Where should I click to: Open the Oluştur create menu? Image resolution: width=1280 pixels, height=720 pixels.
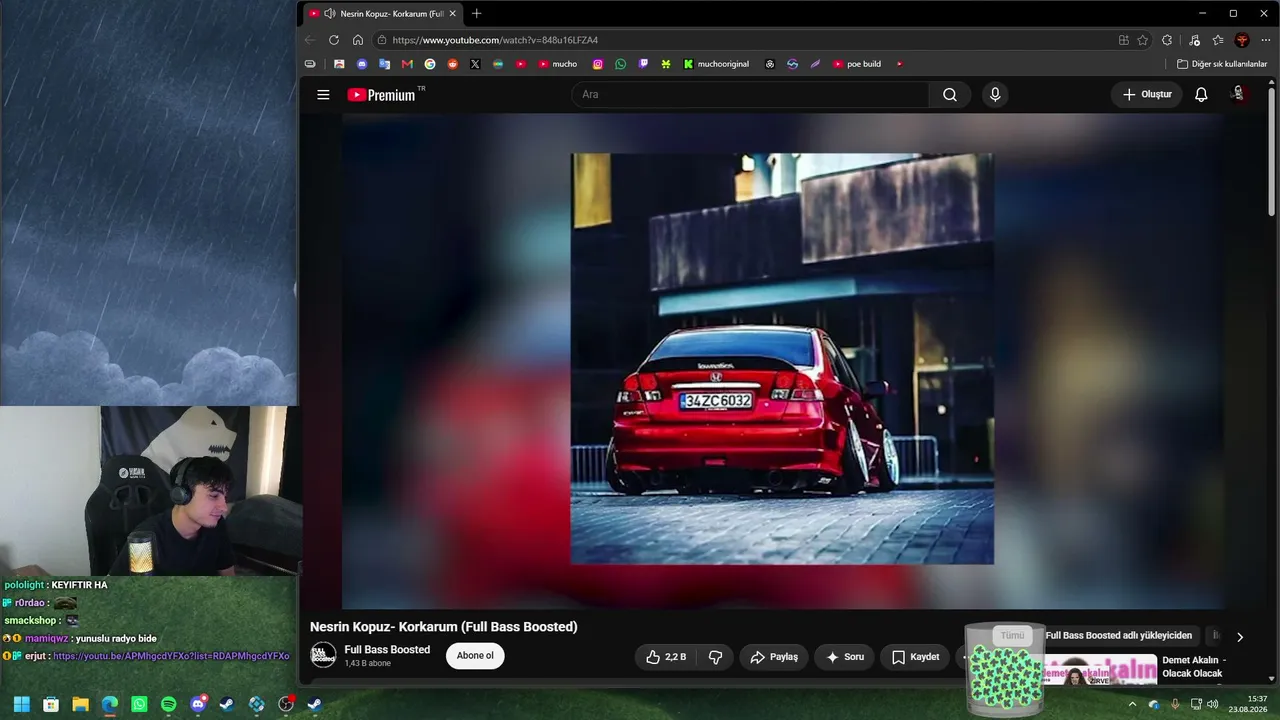point(1147,95)
